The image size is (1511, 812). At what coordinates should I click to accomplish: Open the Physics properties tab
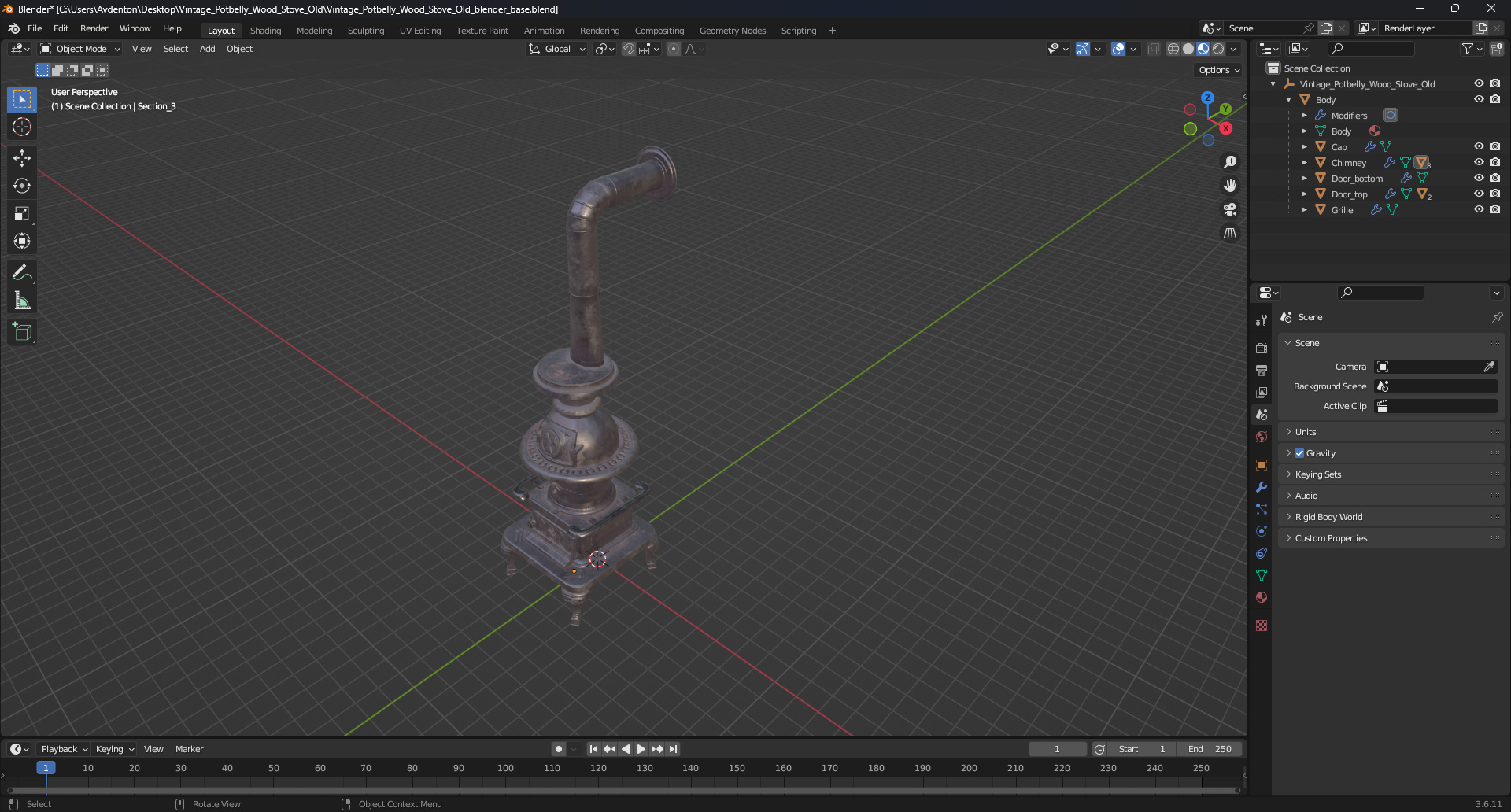tap(1262, 531)
